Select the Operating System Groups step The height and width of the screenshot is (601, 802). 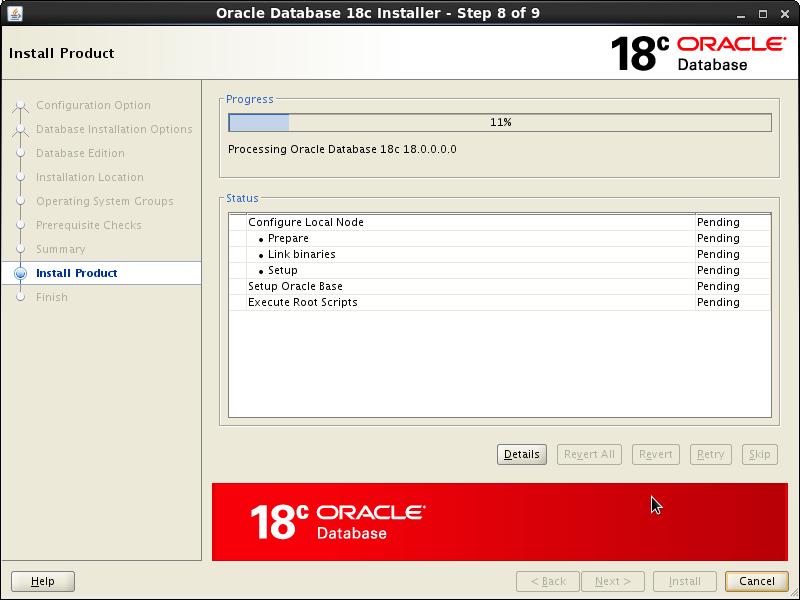(x=104, y=201)
